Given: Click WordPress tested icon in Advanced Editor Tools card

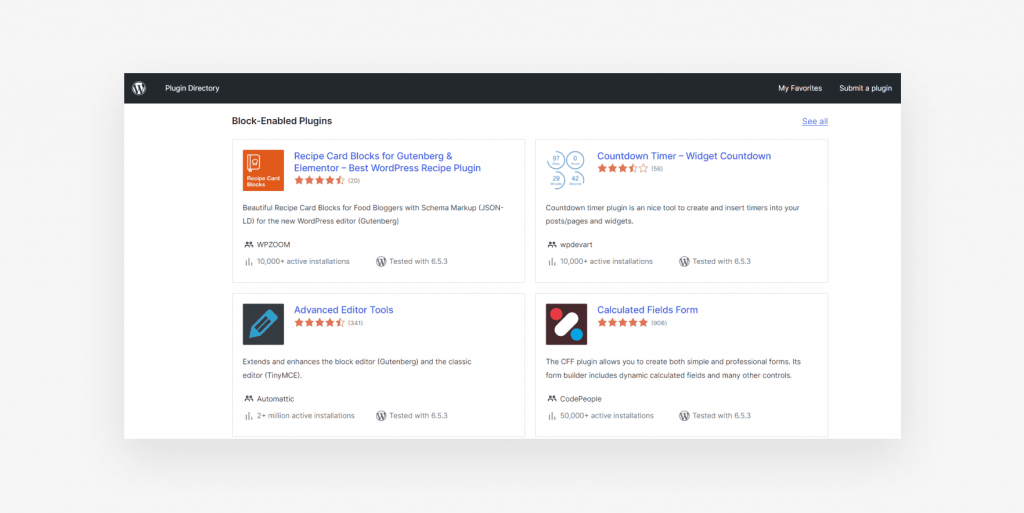Looking at the screenshot, I should (381, 415).
